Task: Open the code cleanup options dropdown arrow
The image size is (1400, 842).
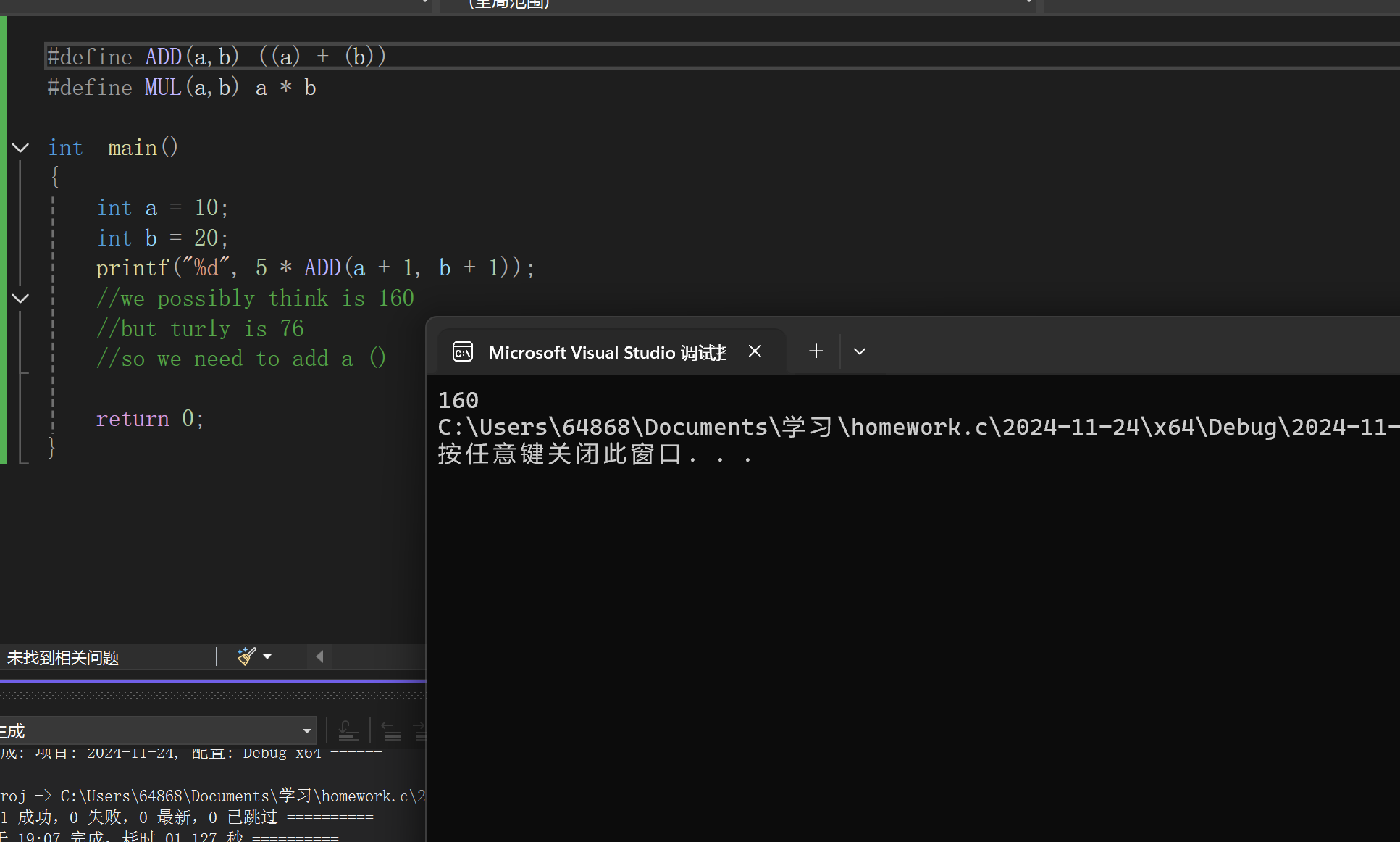Action: (x=267, y=656)
